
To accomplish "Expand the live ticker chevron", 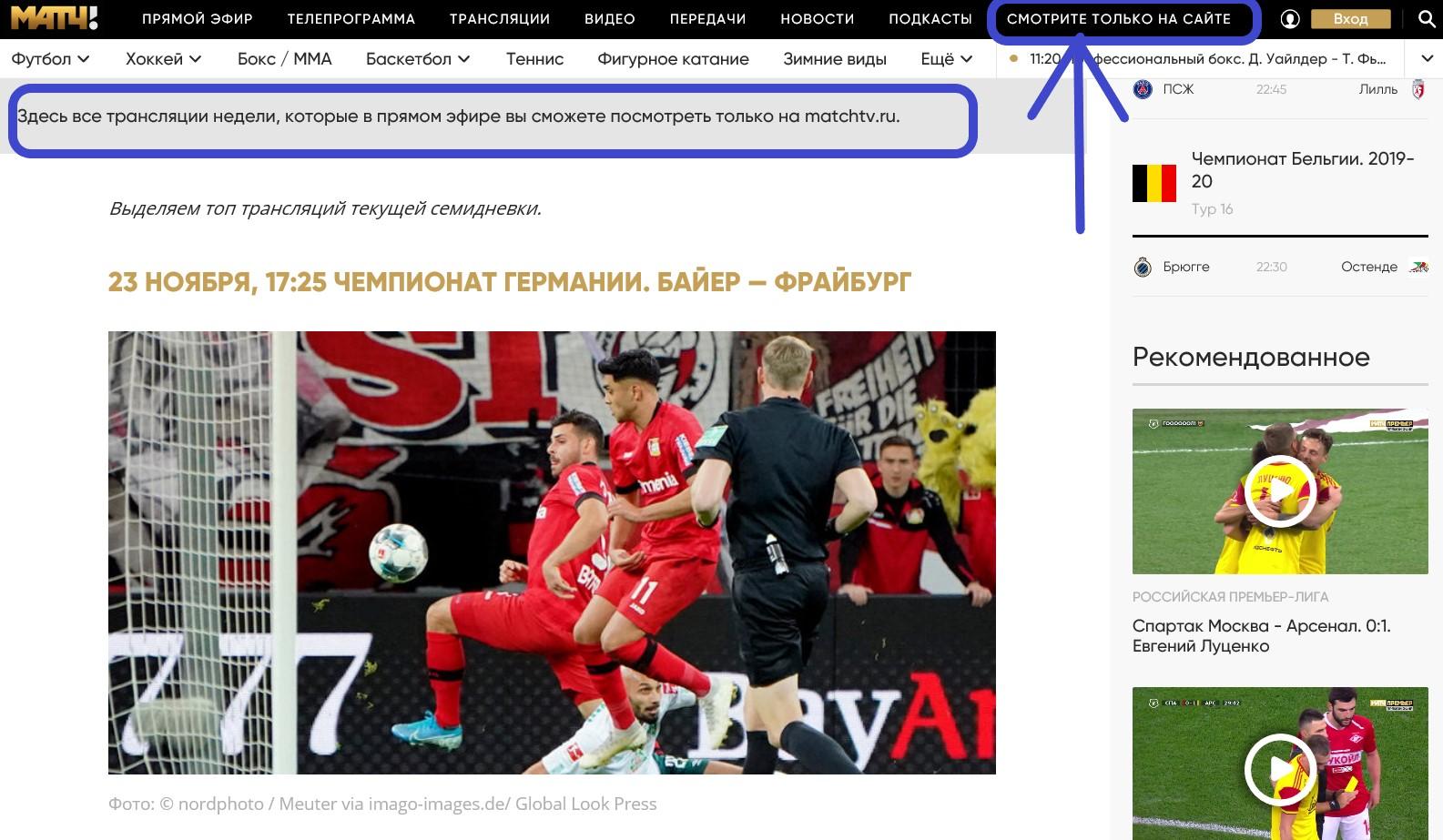I will 1427,58.
